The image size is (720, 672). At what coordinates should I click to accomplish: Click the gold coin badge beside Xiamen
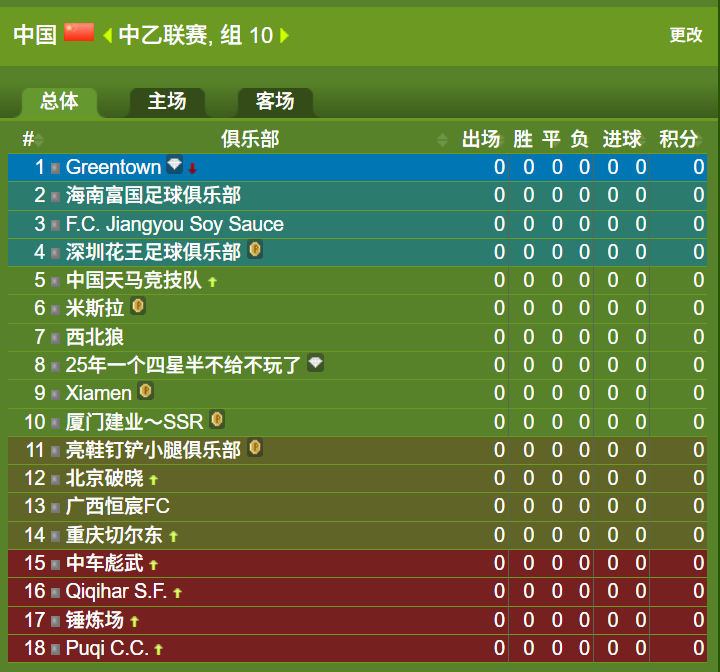point(146,391)
